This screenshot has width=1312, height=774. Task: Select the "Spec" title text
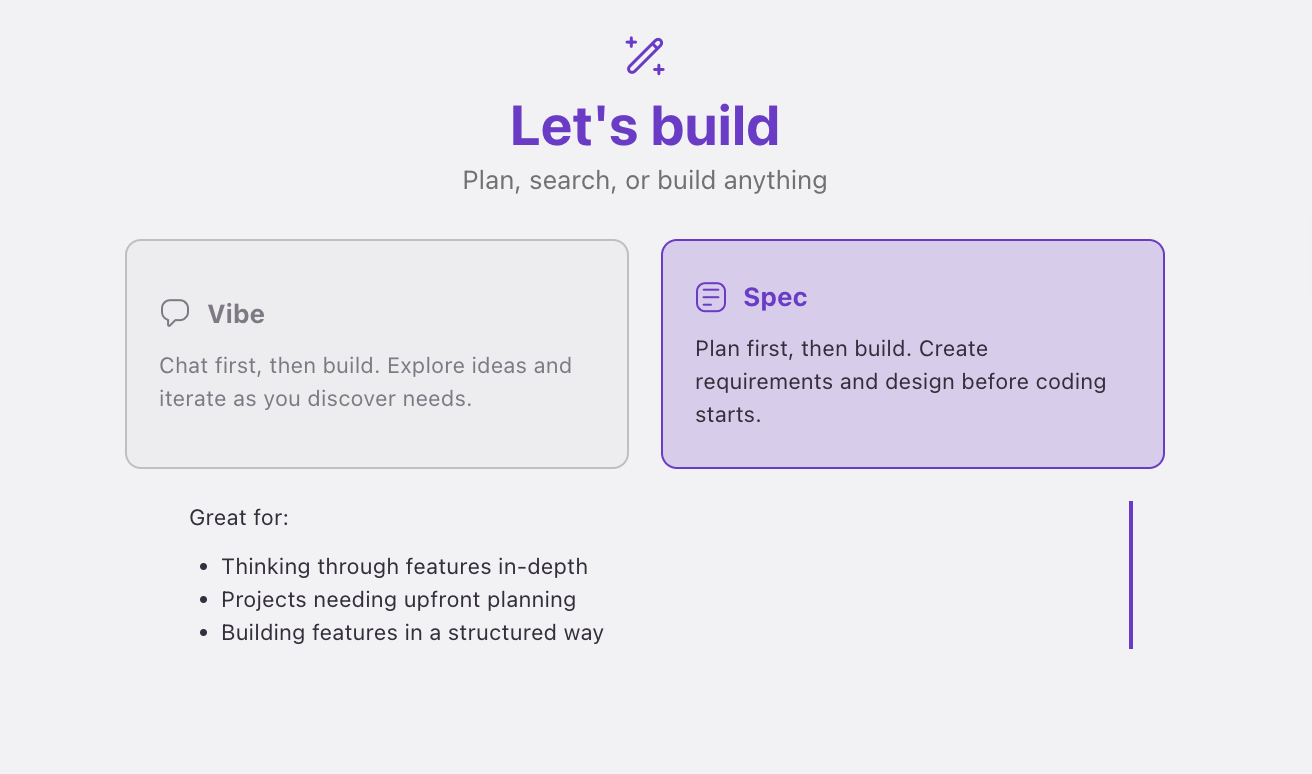(775, 297)
